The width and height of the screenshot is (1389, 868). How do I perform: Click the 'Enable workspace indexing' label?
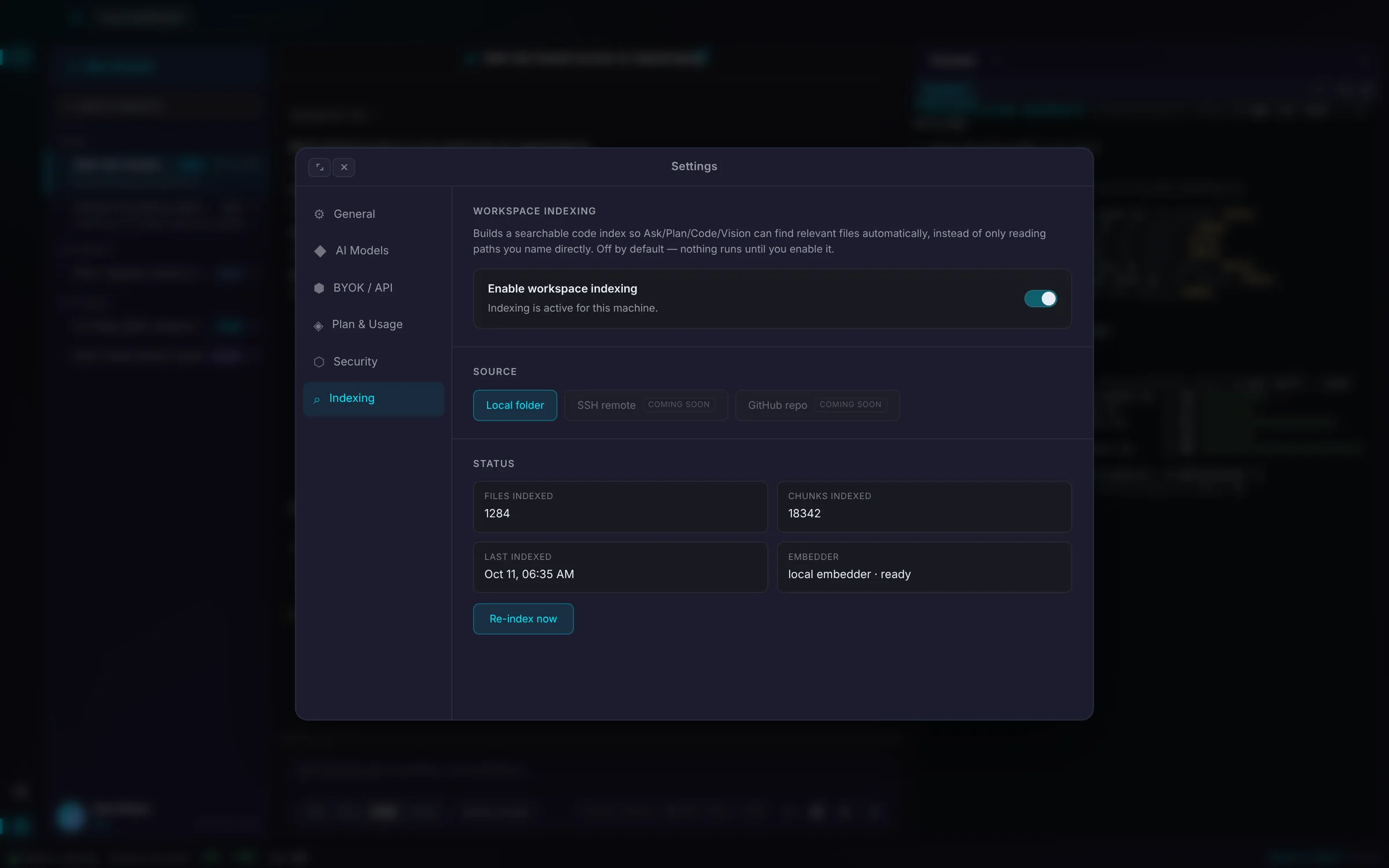[562, 288]
